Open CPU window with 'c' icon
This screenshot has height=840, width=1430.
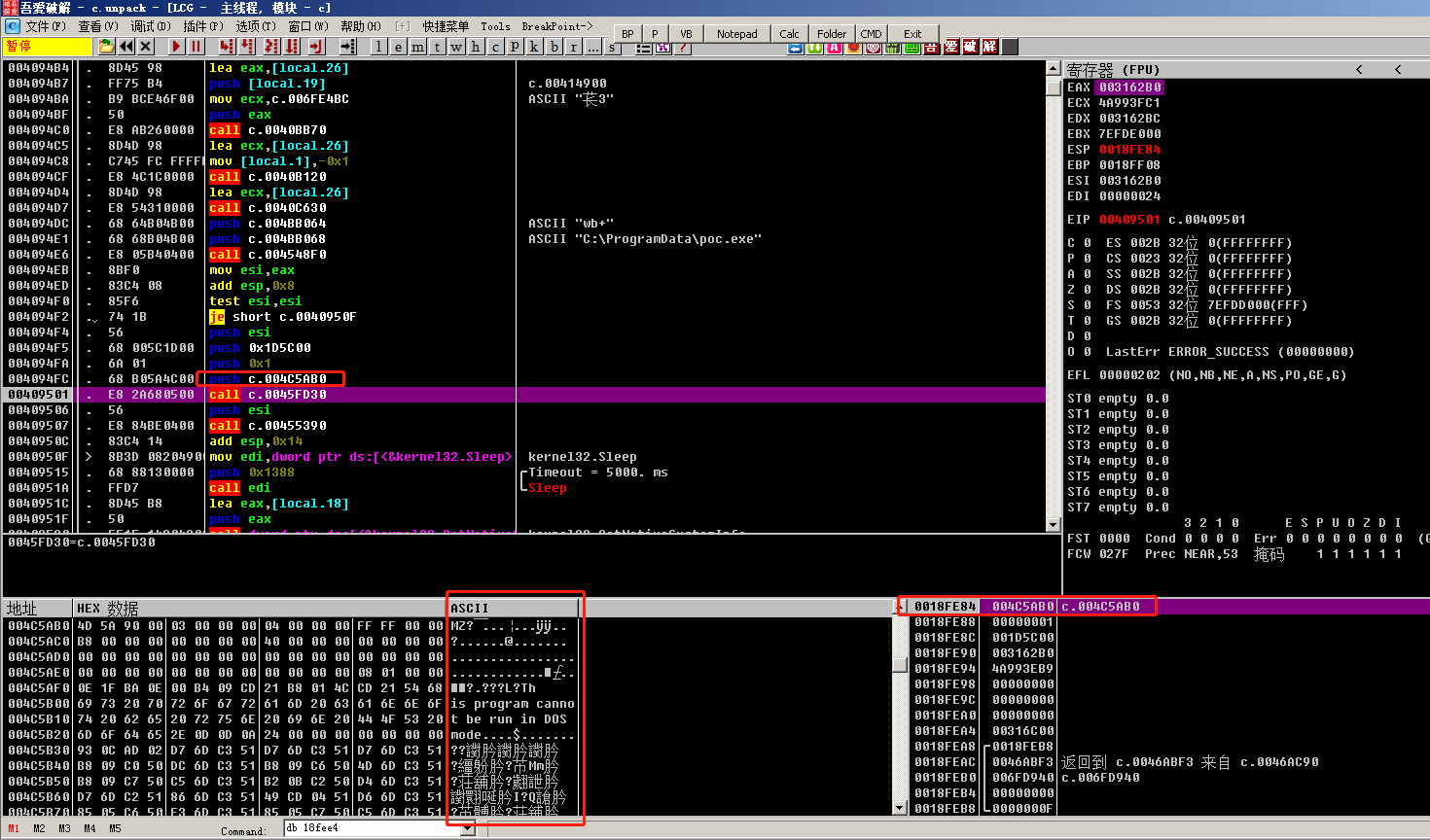point(495,46)
